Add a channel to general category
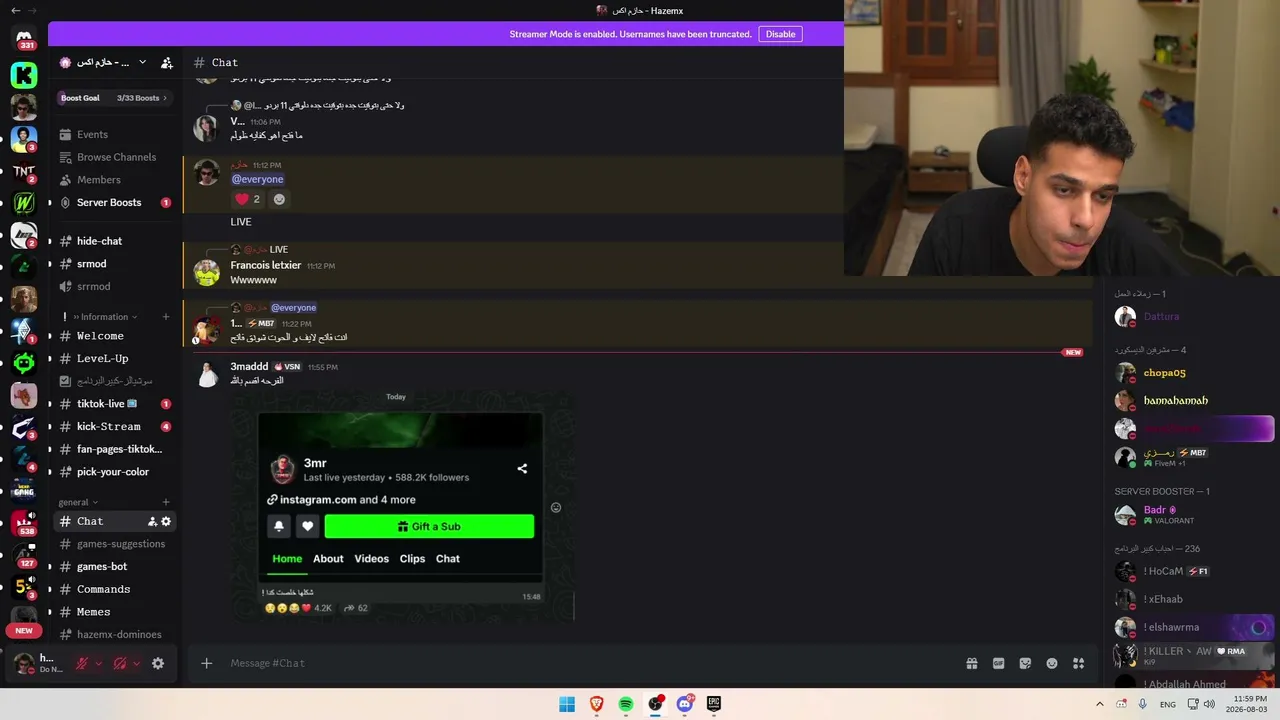 [166, 502]
